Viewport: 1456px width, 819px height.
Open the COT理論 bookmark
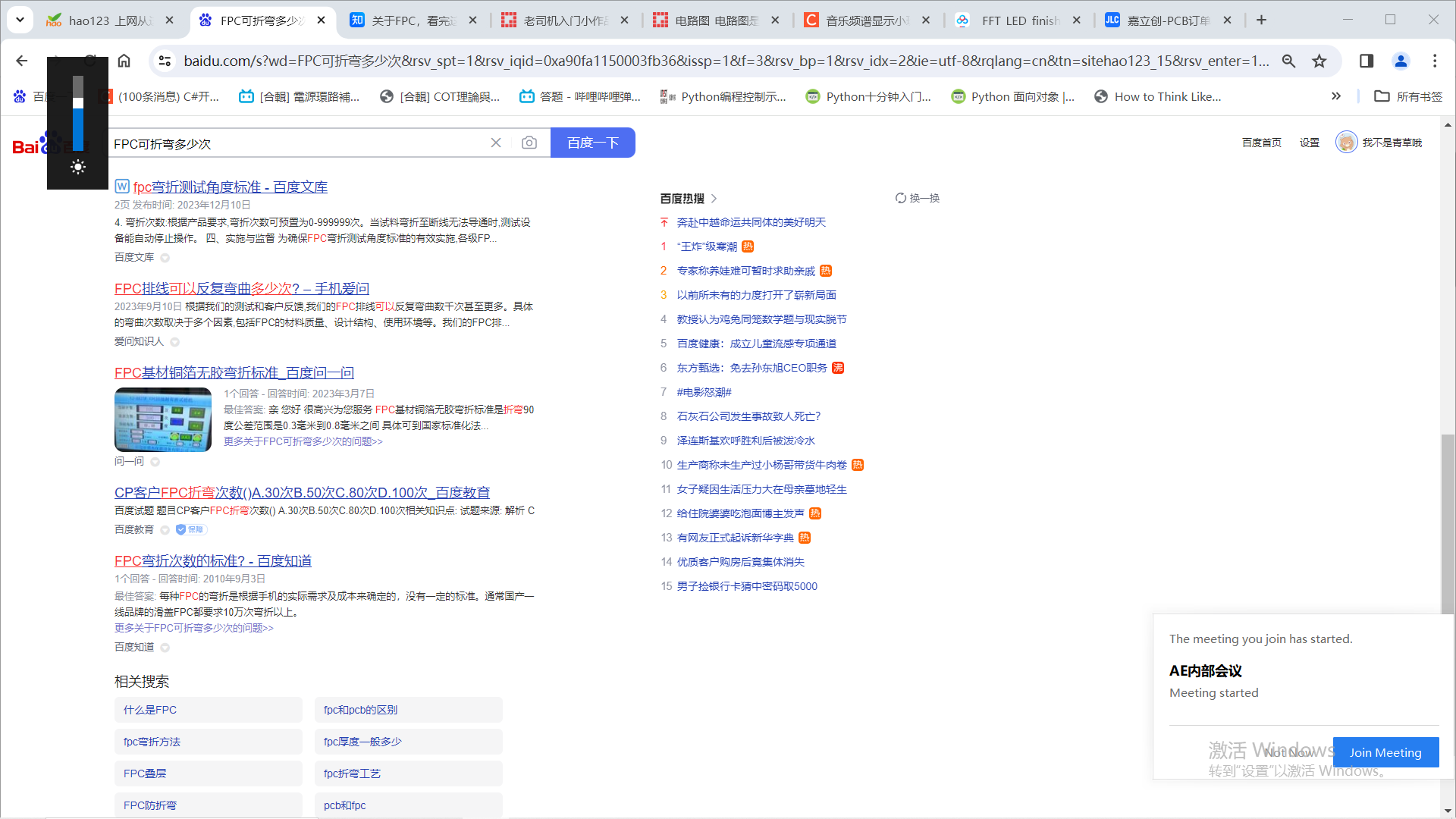pos(440,96)
